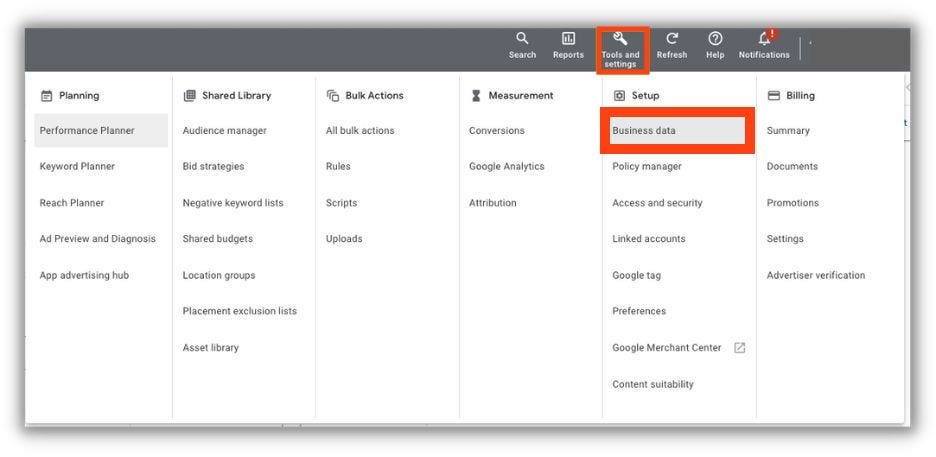Open Negative keyword lists
Image resolution: width=936 pixels, height=457 pixels.
(x=233, y=203)
